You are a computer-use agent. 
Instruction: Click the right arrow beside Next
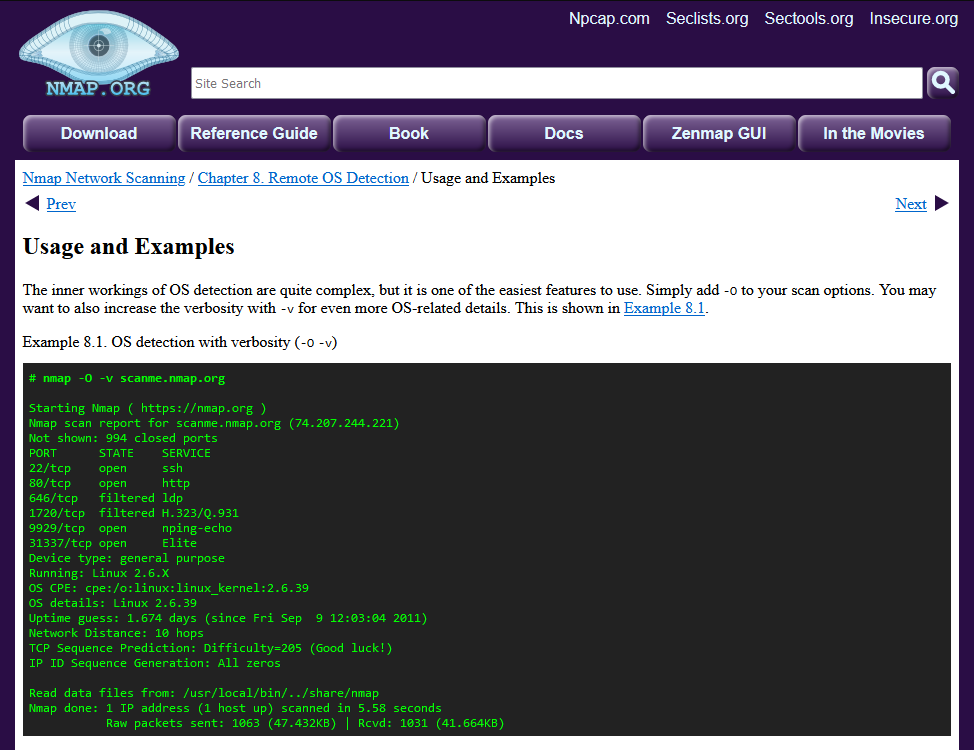point(942,203)
